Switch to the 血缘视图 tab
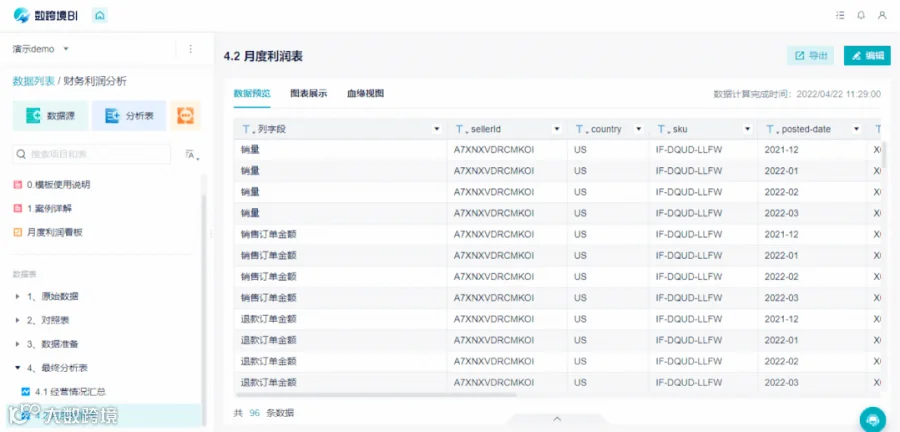 click(365, 94)
